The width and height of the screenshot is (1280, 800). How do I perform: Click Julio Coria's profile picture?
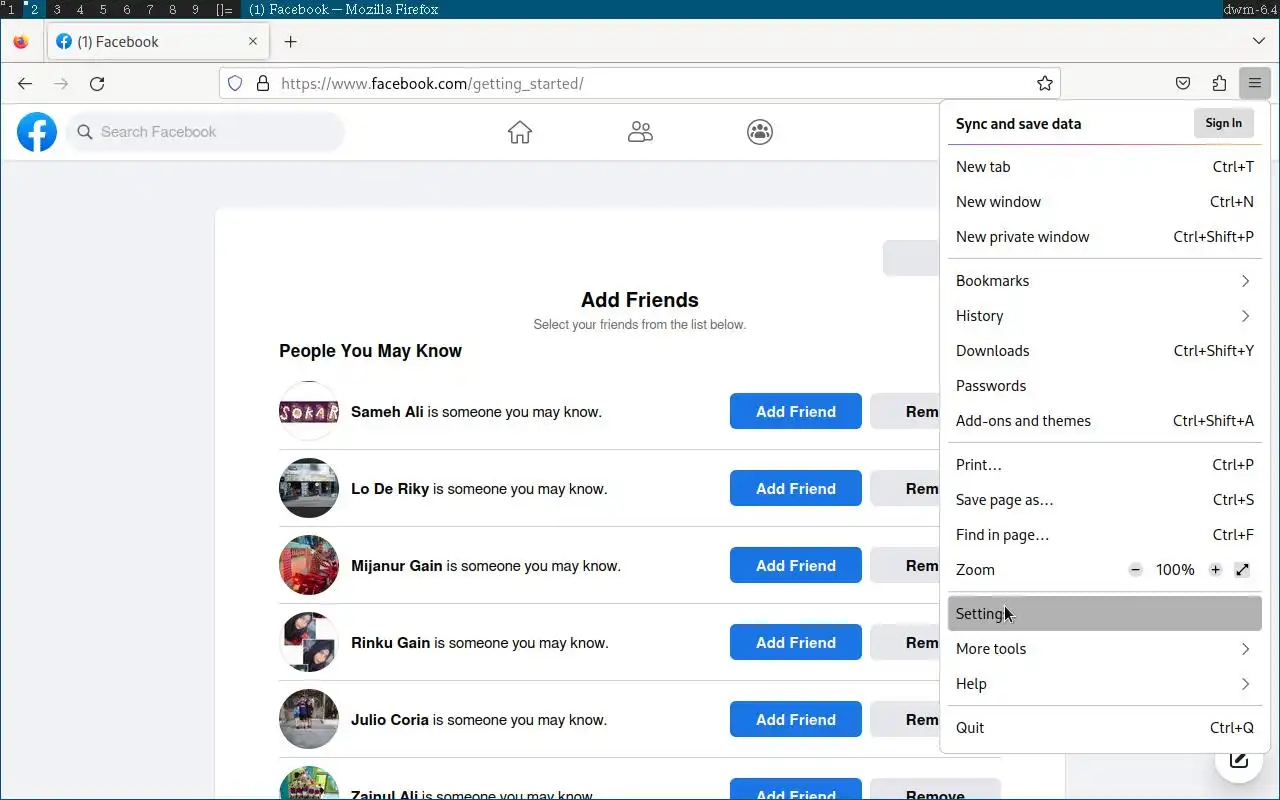pyautogui.click(x=309, y=719)
